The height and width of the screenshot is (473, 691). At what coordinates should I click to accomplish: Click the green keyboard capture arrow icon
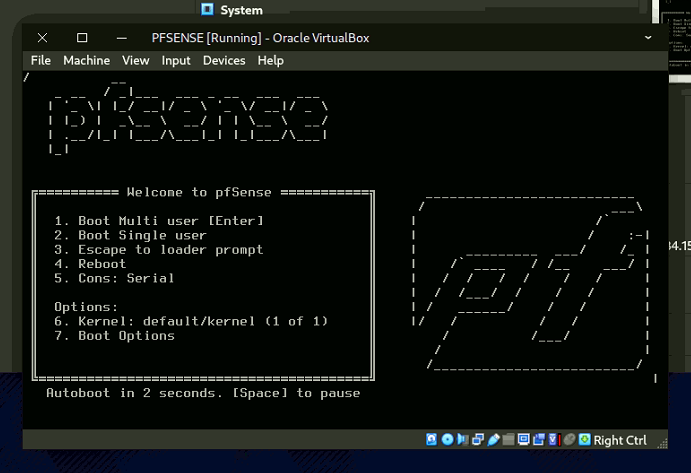tap(585, 440)
